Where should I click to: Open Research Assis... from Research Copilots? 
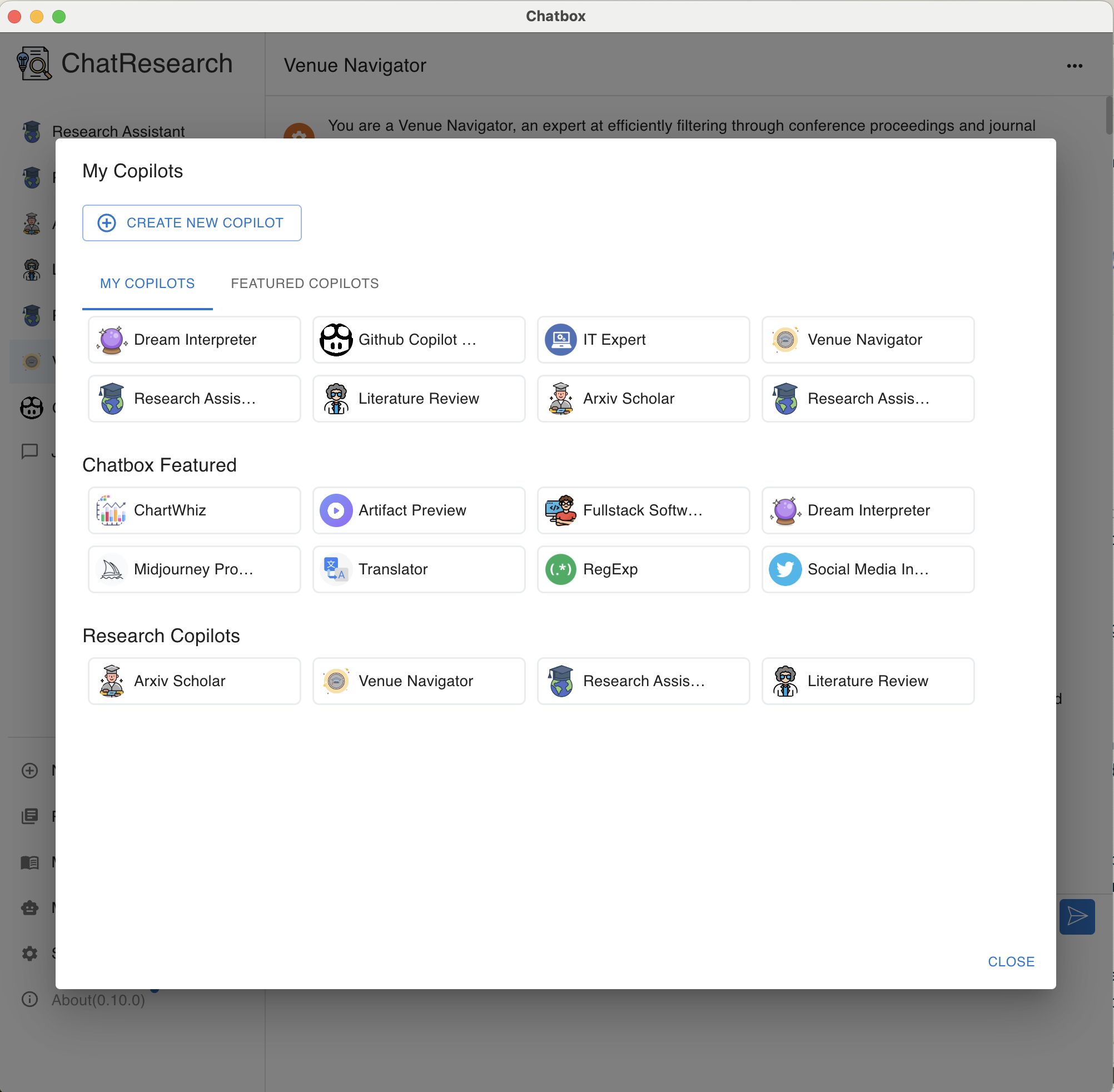tap(644, 681)
